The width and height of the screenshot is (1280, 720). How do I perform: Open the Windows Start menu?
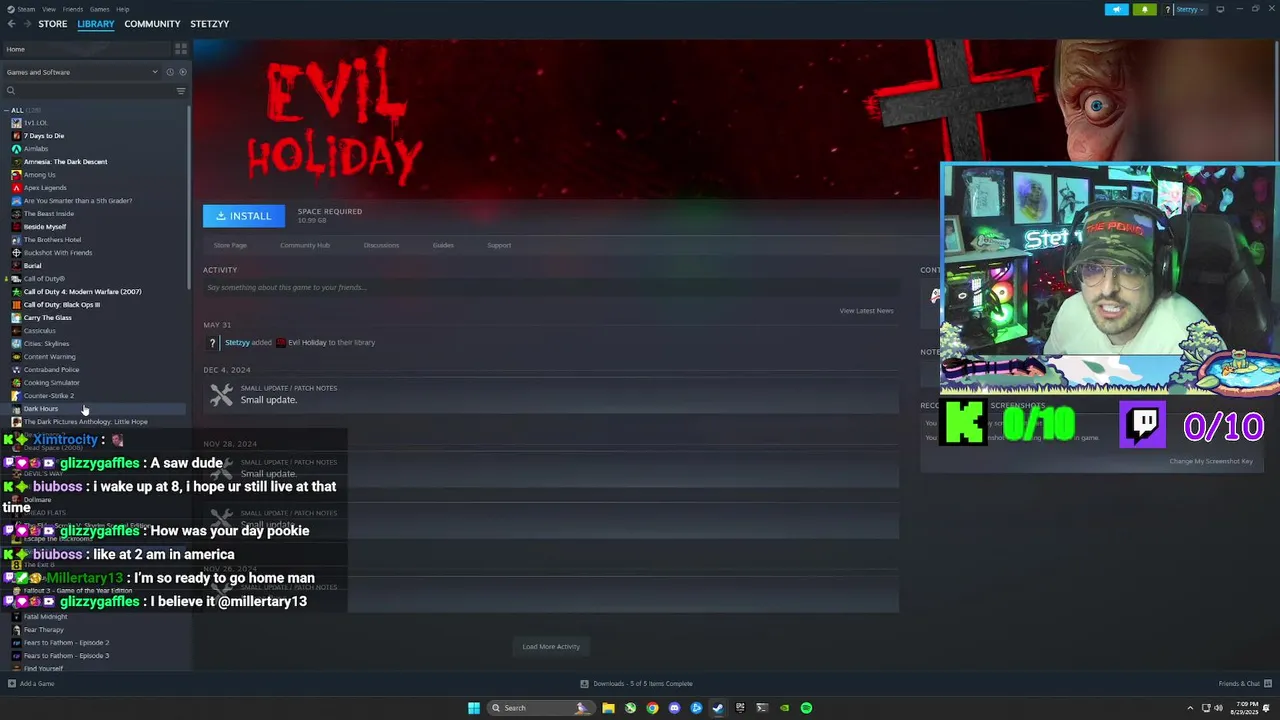click(474, 708)
